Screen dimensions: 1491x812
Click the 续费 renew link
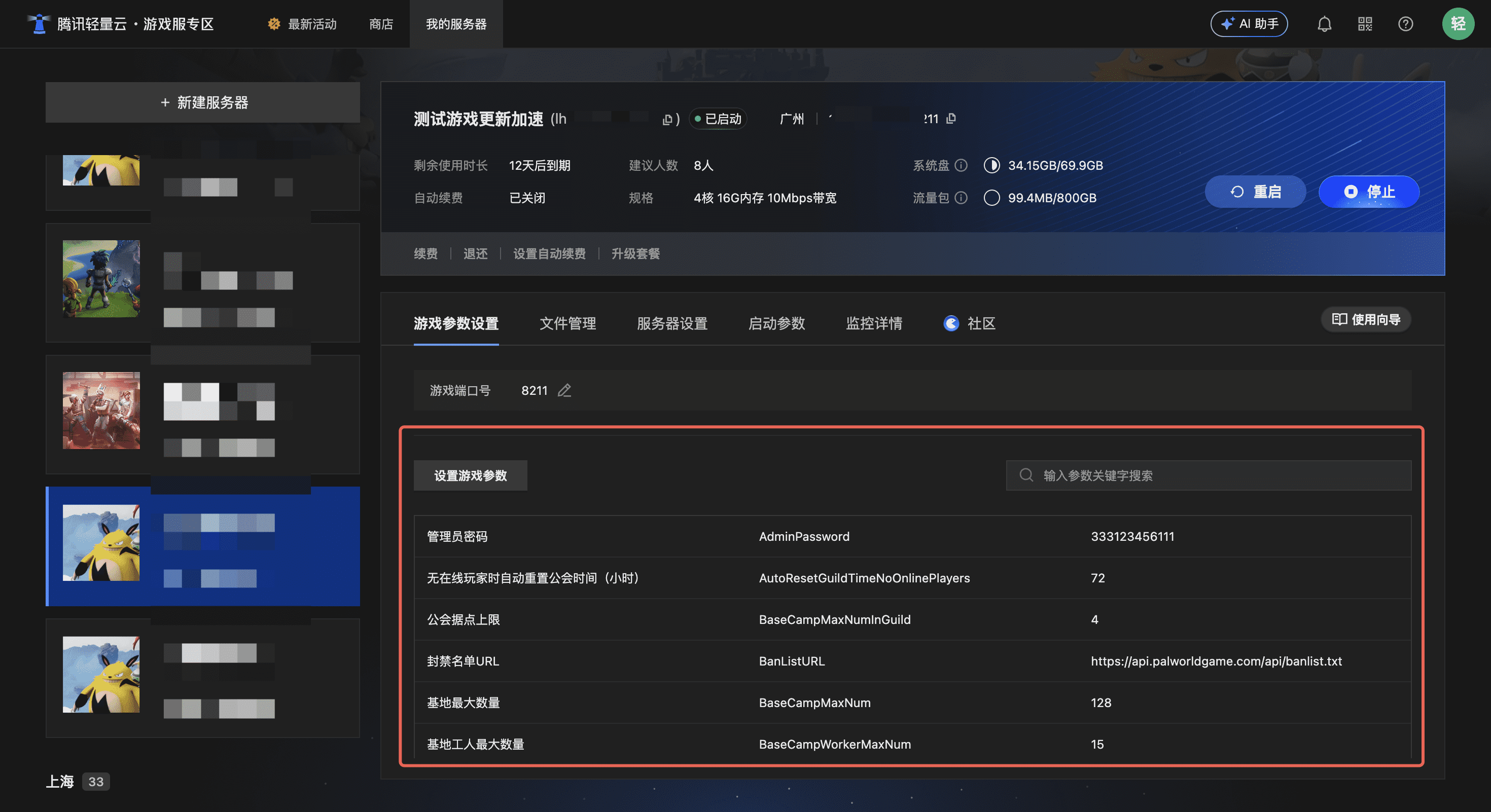click(425, 253)
